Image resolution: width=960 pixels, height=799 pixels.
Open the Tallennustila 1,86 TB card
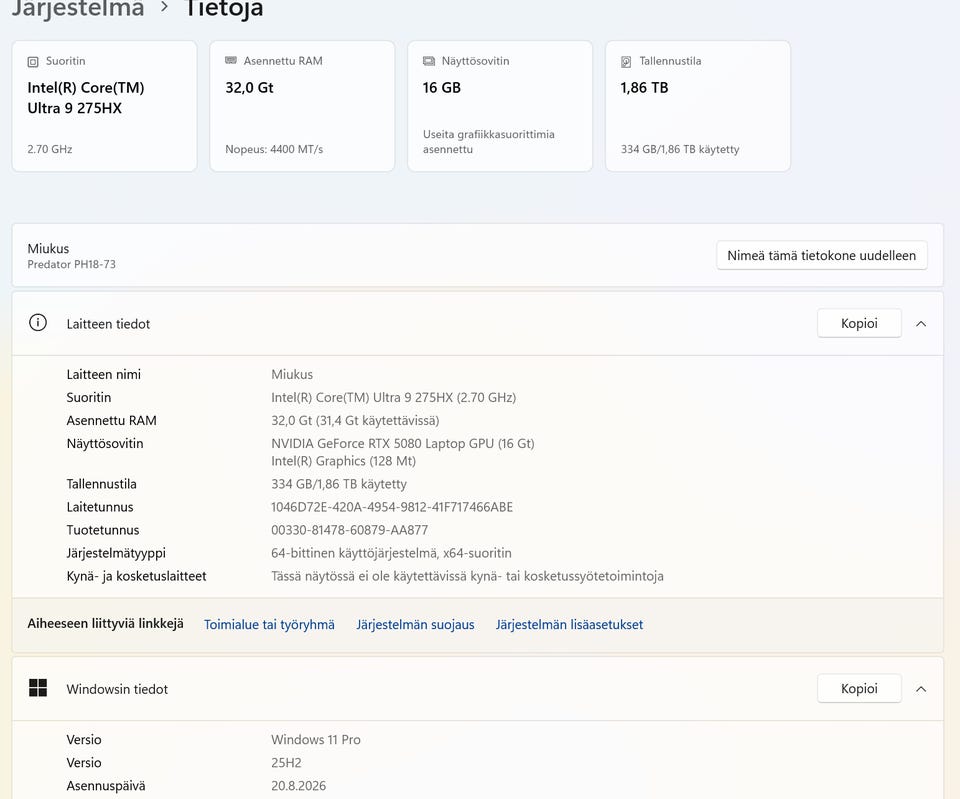point(698,106)
